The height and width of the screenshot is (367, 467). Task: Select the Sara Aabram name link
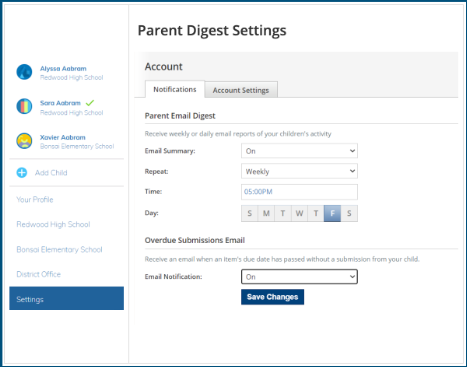60,103
